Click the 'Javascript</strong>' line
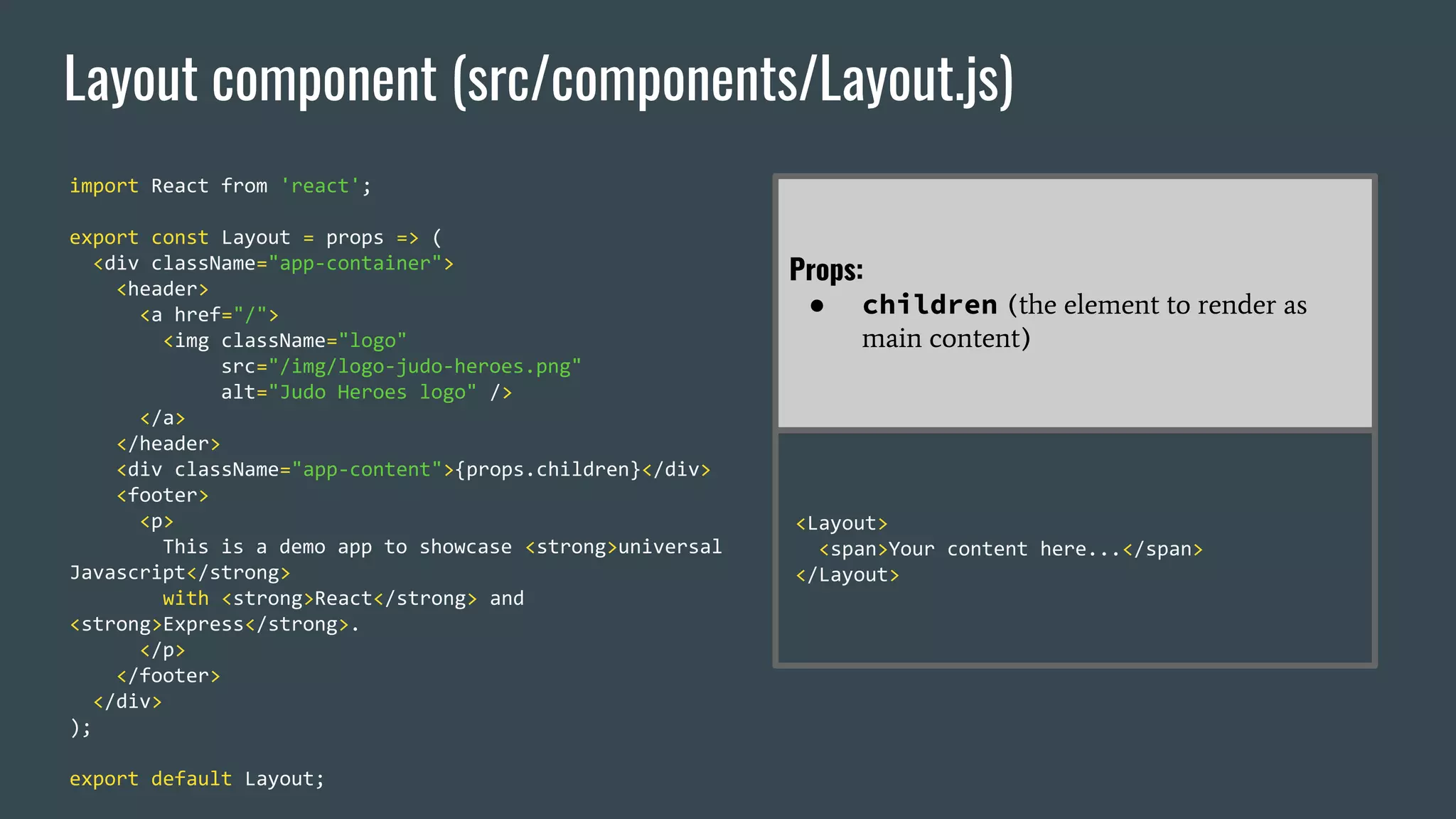The height and width of the screenshot is (819, 1456). click(x=180, y=573)
